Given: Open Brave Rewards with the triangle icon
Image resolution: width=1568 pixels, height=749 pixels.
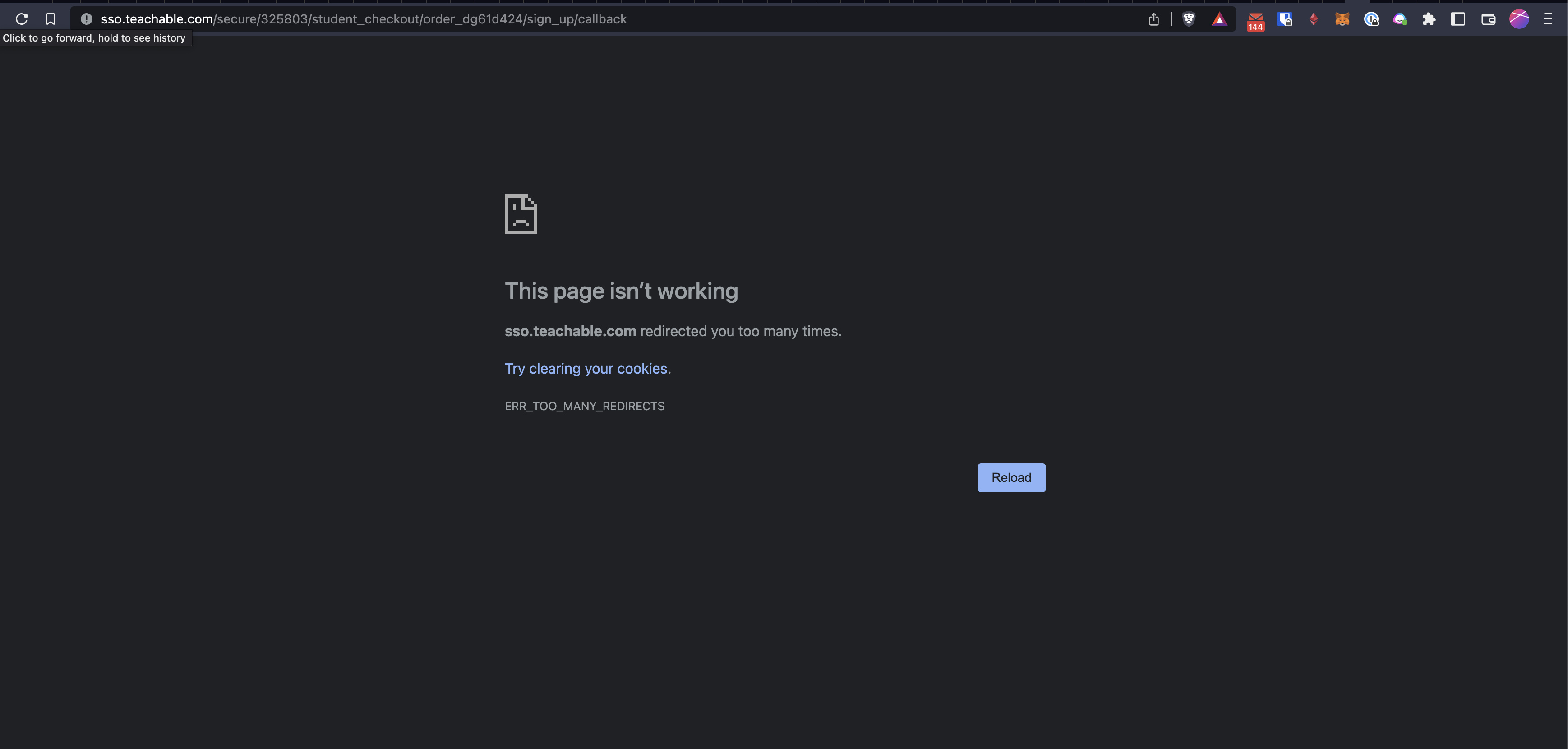Looking at the screenshot, I should [x=1219, y=19].
